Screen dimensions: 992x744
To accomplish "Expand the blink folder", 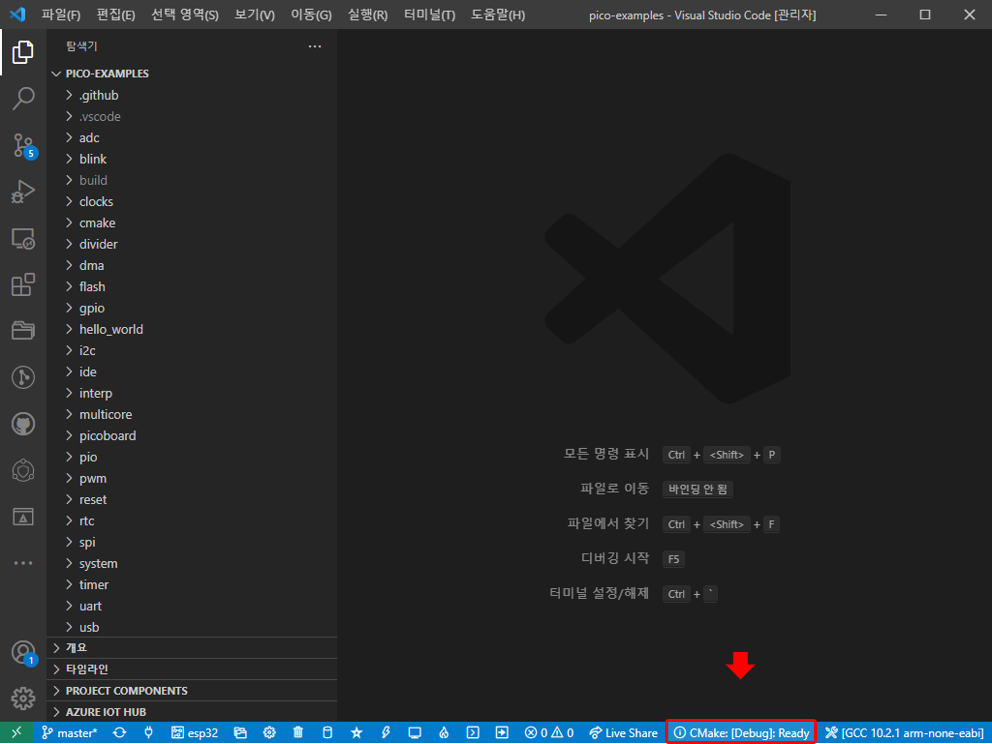I will (192, 159).
